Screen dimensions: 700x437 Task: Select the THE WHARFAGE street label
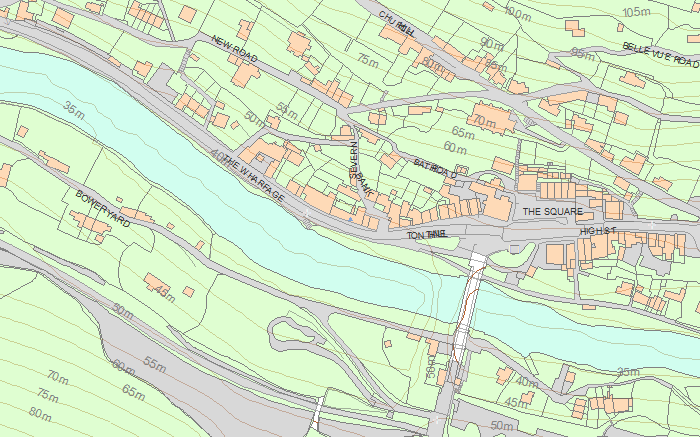tap(254, 178)
